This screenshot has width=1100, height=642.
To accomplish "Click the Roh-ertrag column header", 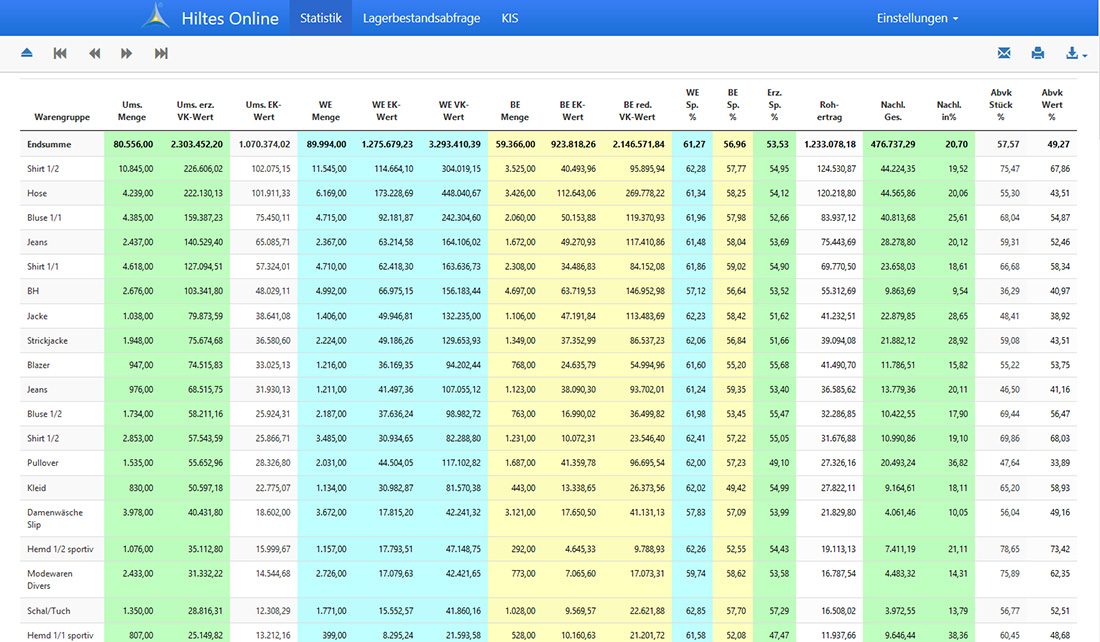I will 829,110.
